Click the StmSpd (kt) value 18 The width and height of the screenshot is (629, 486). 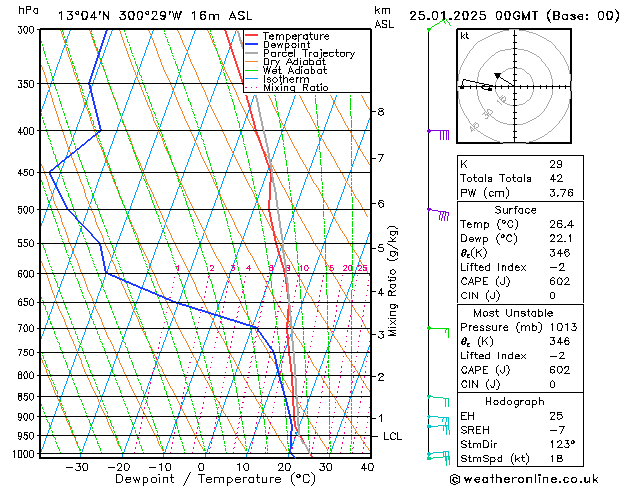pos(556,459)
